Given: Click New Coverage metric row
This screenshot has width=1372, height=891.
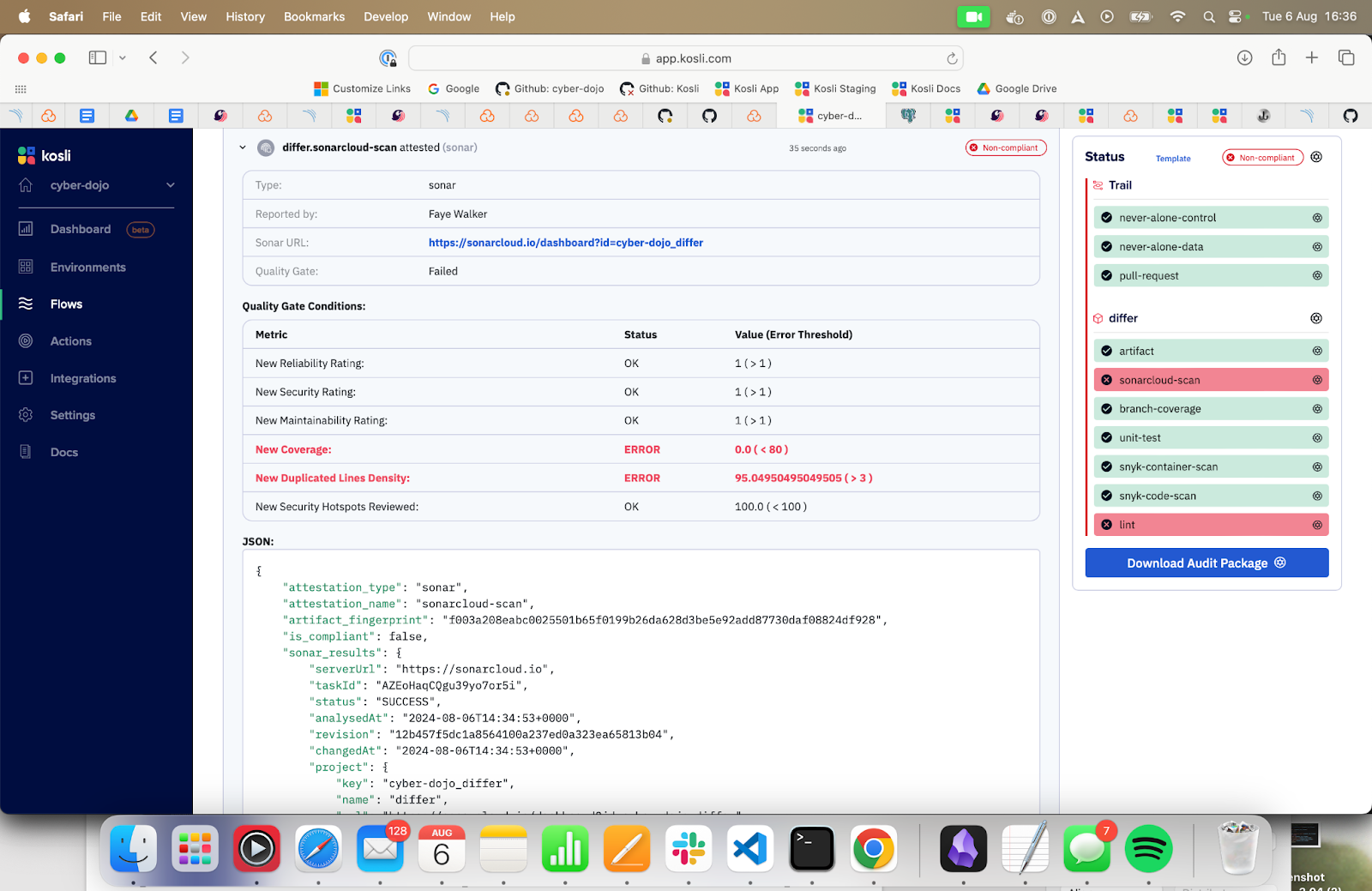Looking at the screenshot, I should tap(641, 449).
